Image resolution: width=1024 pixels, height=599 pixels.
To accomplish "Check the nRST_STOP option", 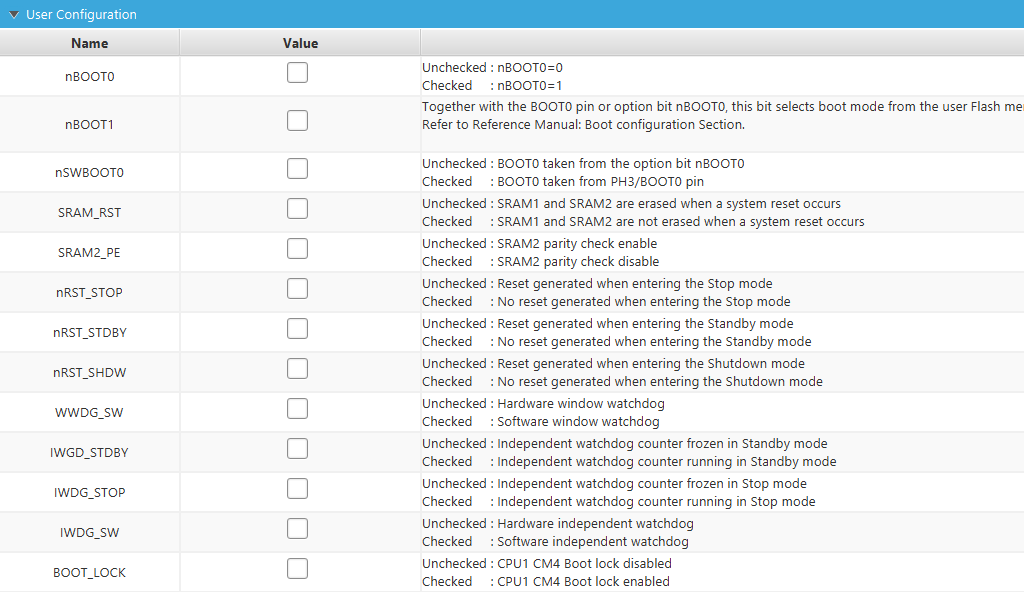I will (x=297, y=289).
